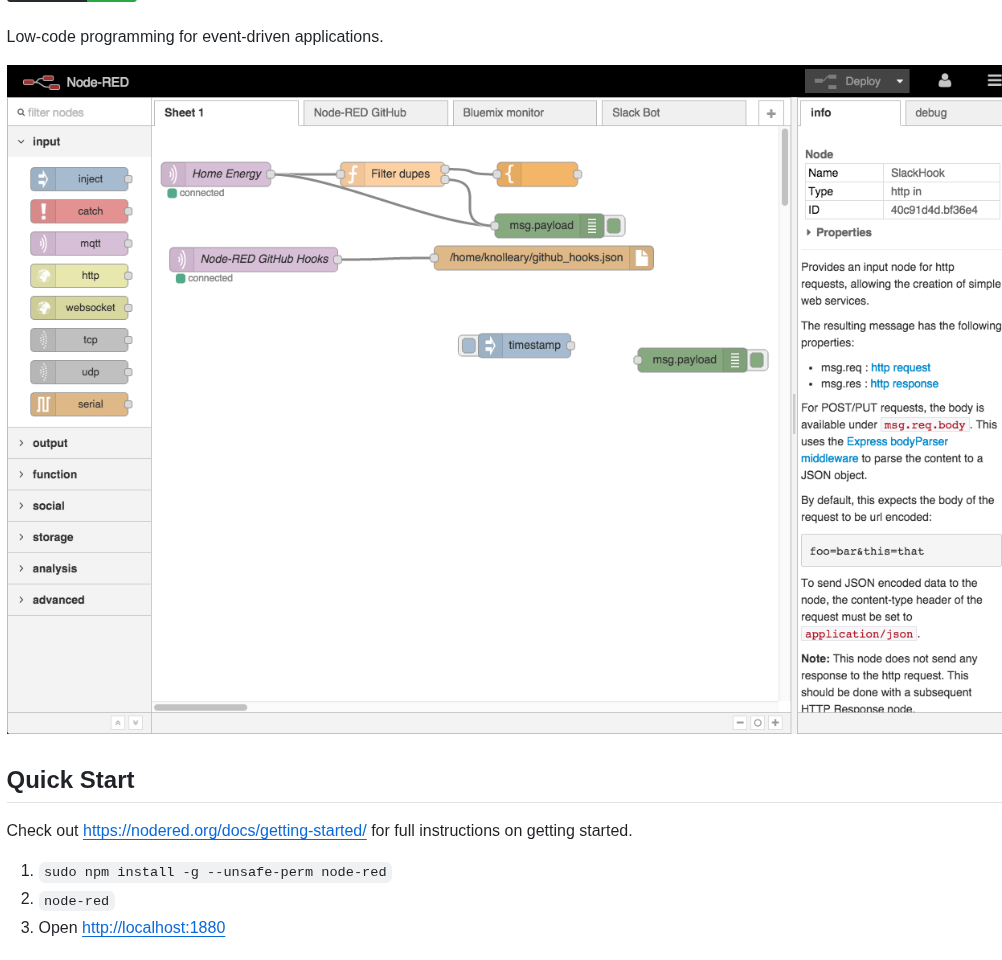The height and width of the screenshot is (960, 1002).
Task: Click the 'application/json' code text
Action: [859, 634]
